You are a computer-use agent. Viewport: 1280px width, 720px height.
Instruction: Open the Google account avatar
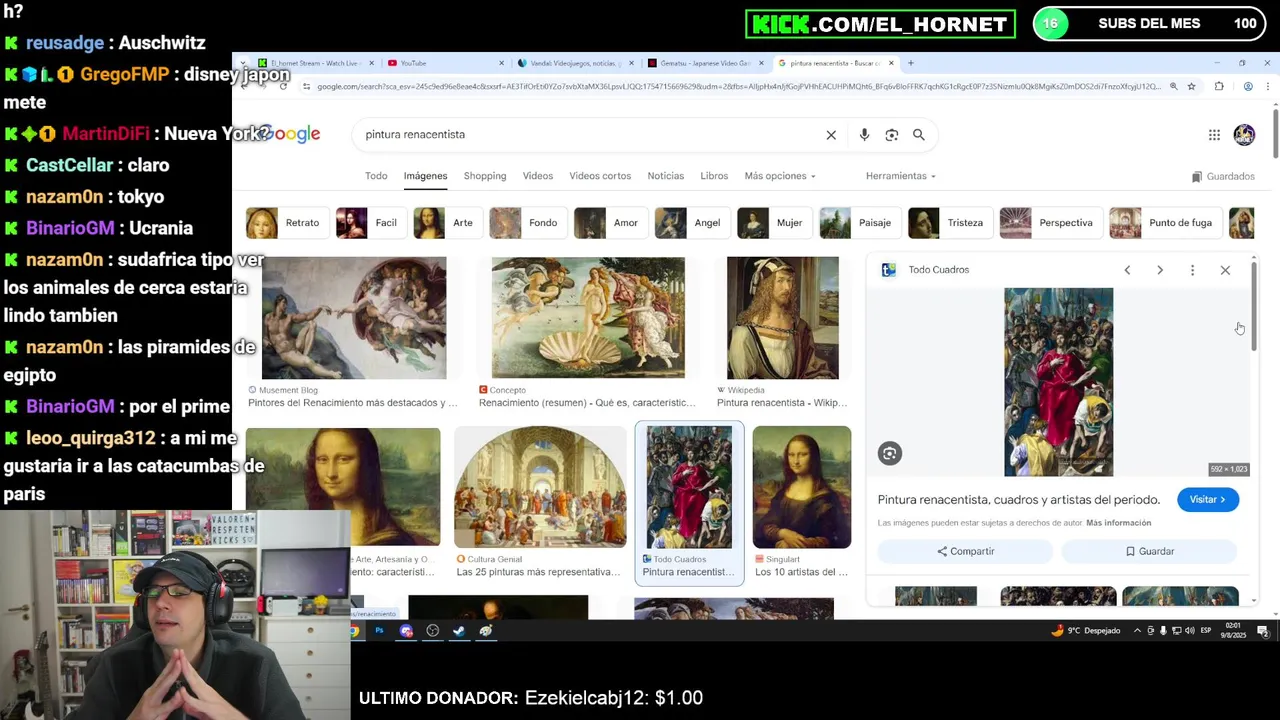coord(1244,134)
